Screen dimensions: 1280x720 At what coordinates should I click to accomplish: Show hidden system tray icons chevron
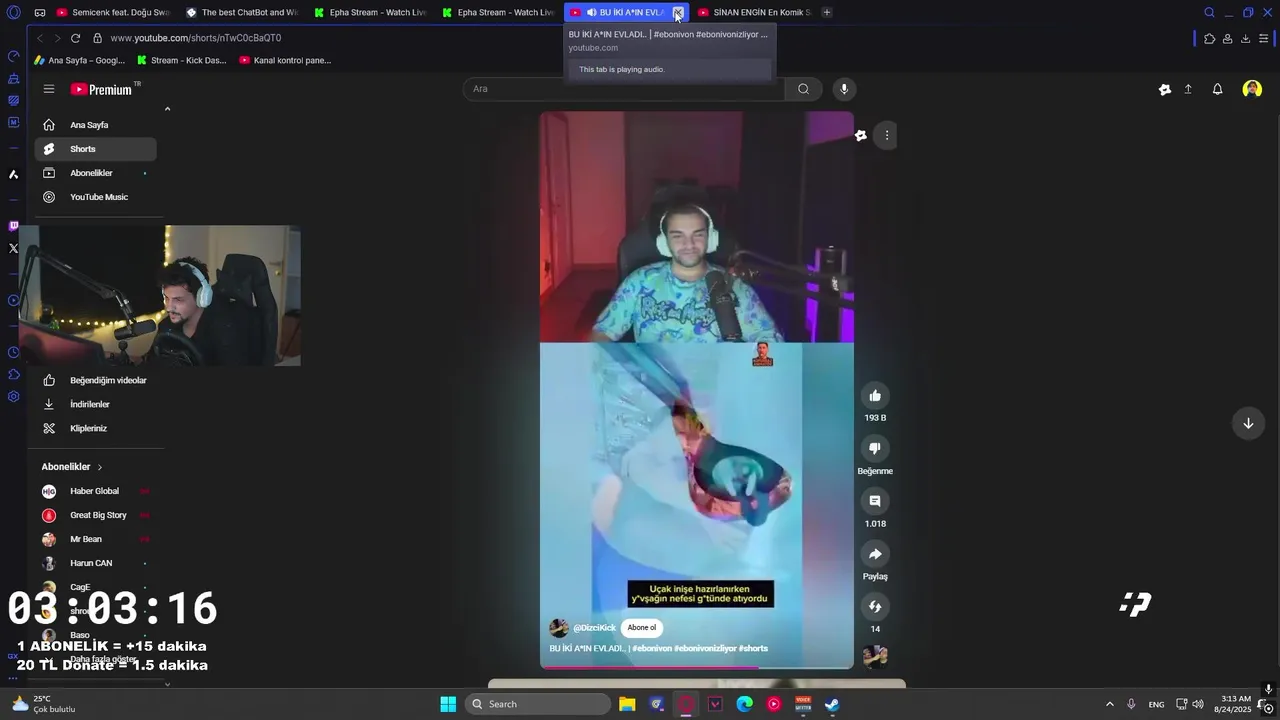(x=1109, y=704)
